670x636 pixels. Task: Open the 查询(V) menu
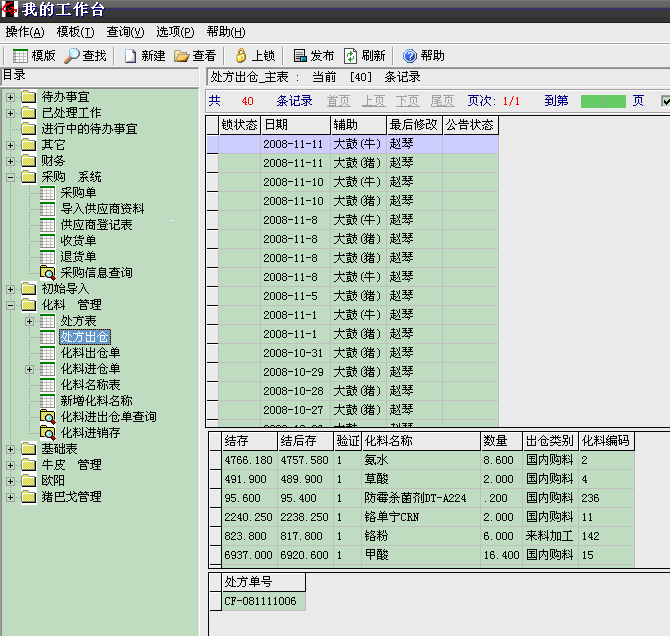click(x=125, y=32)
